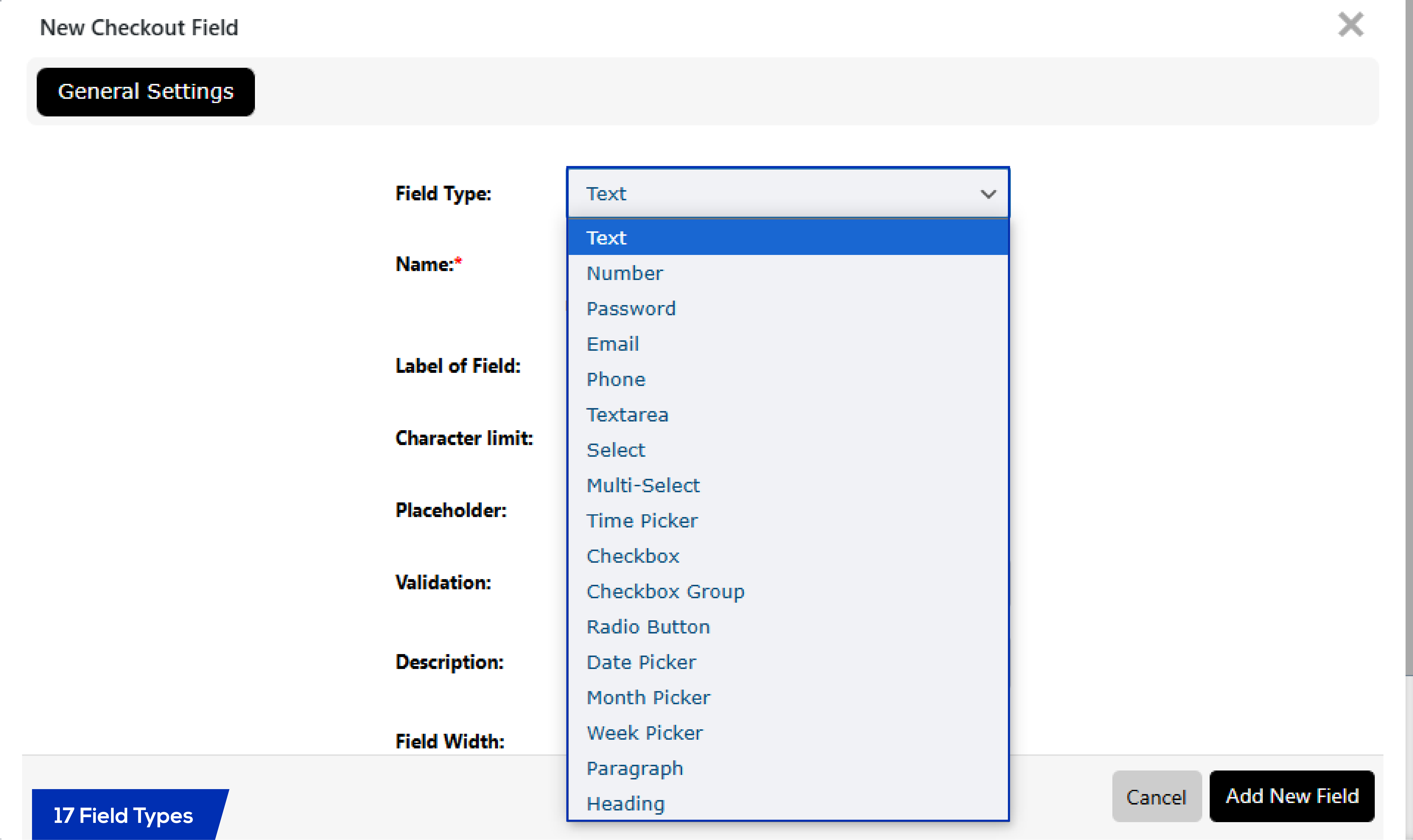
Task: Select Email from the dropdown list
Action: (787, 344)
